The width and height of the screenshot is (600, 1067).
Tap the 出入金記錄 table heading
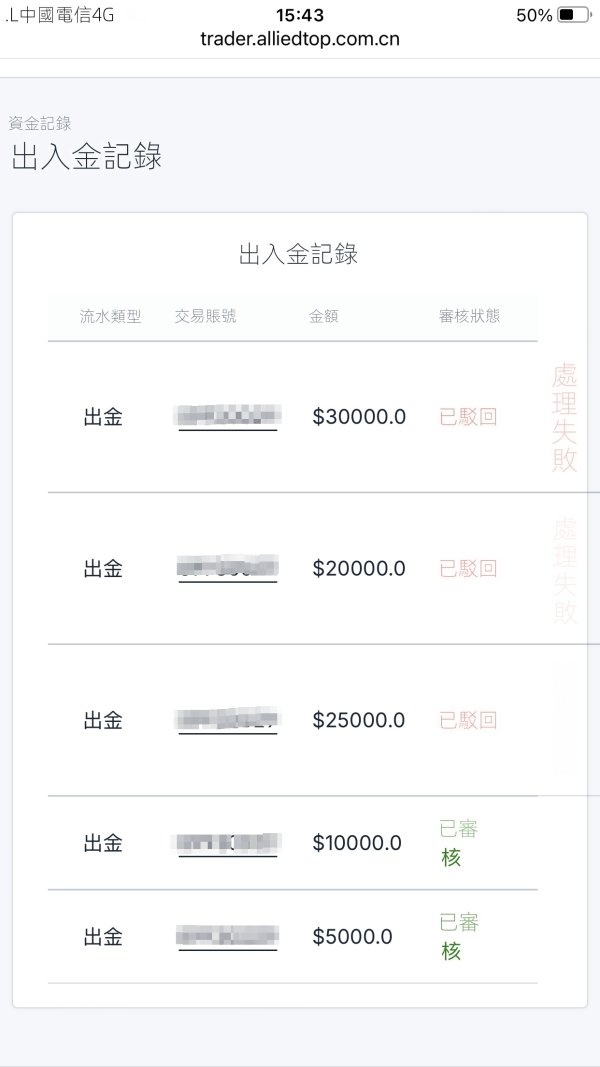coord(298,254)
